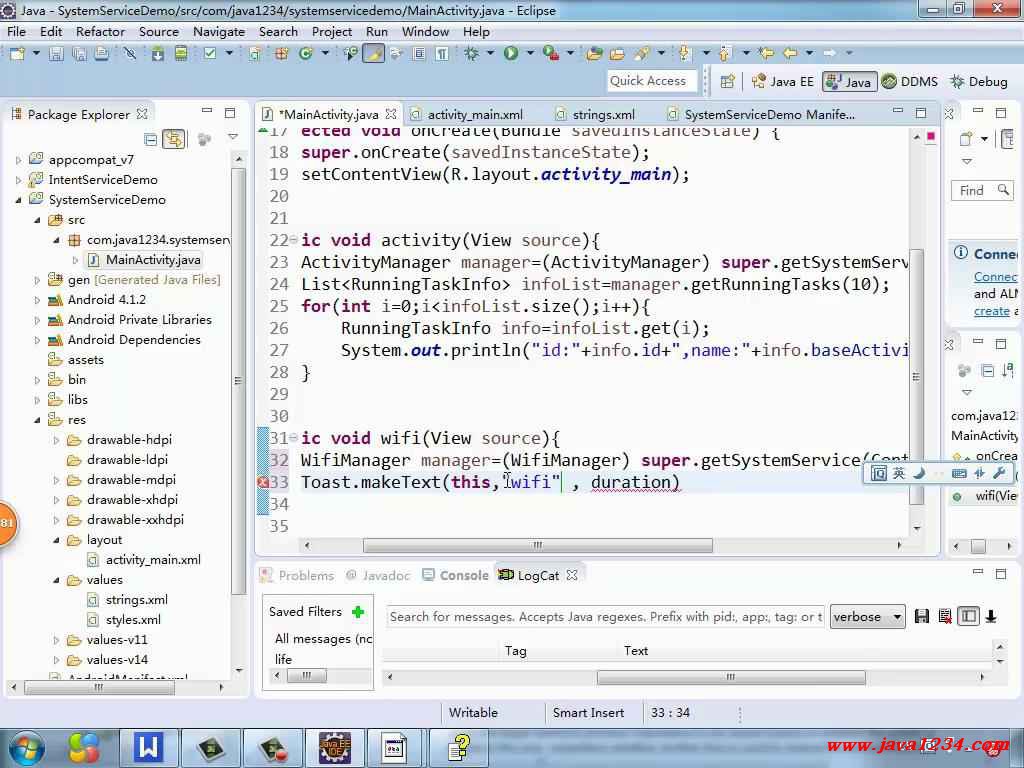The image size is (1024, 768).
Task: Collapse the SystemServiceDemo project
Action: click(x=18, y=200)
